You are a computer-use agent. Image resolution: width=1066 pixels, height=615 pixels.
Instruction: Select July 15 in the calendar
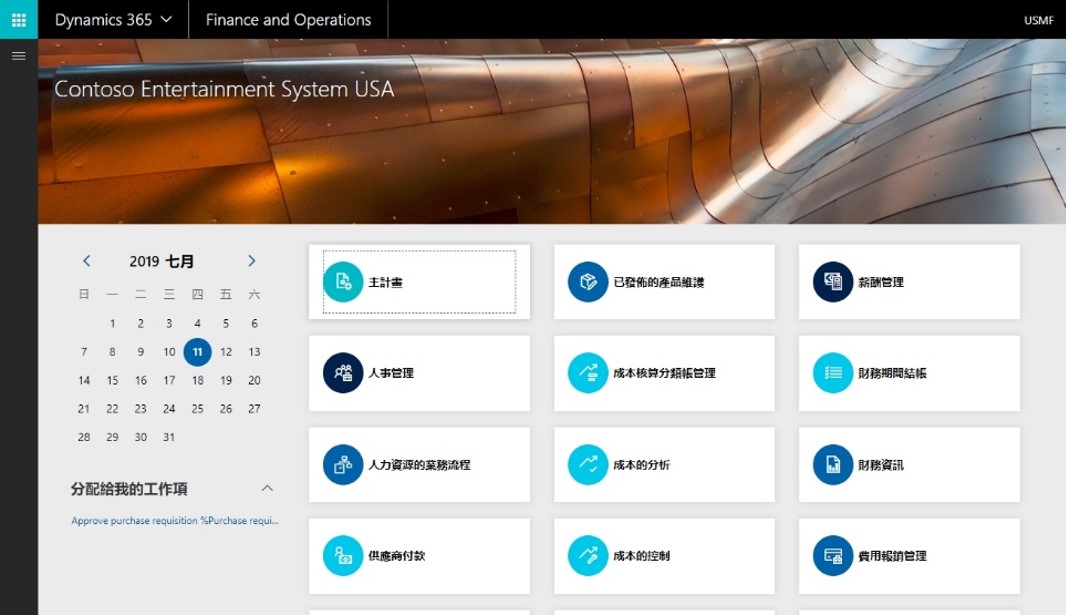point(112,380)
